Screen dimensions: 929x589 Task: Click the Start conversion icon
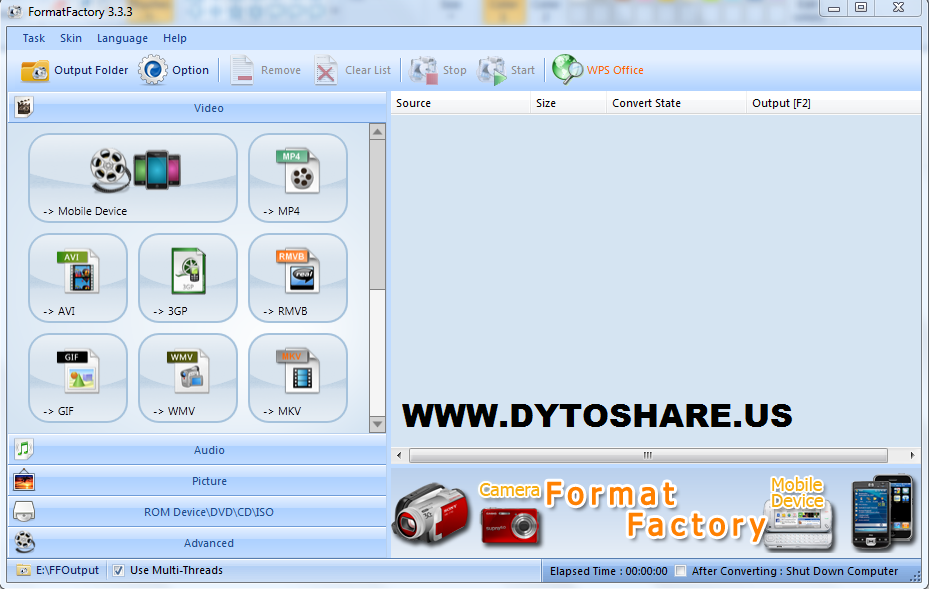pyautogui.click(x=491, y=71)
